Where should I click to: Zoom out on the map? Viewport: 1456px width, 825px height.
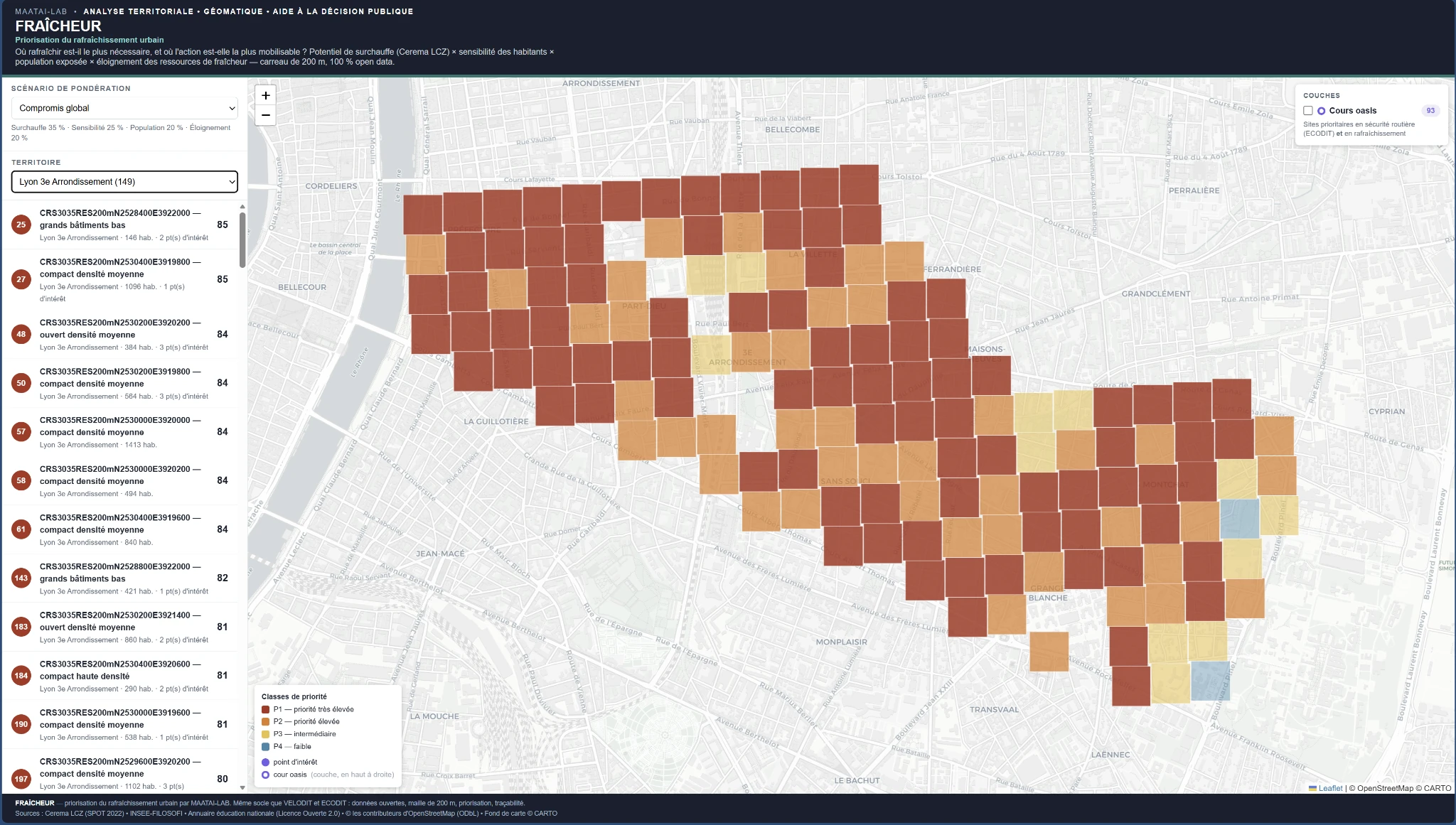coord(265,115)
